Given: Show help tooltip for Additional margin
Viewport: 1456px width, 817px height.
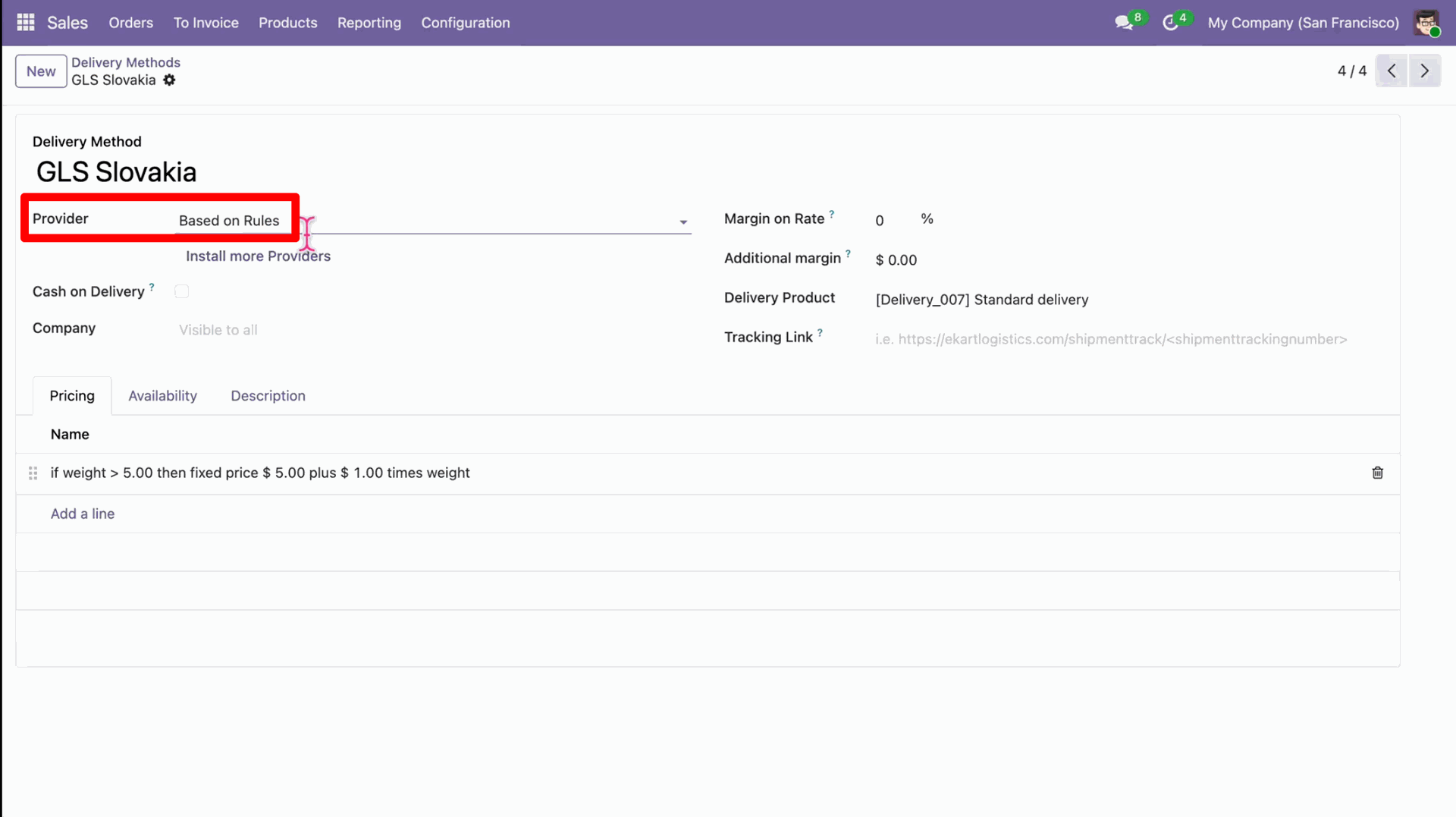Looking at the screenshot, I should click(x=848, y=253).
